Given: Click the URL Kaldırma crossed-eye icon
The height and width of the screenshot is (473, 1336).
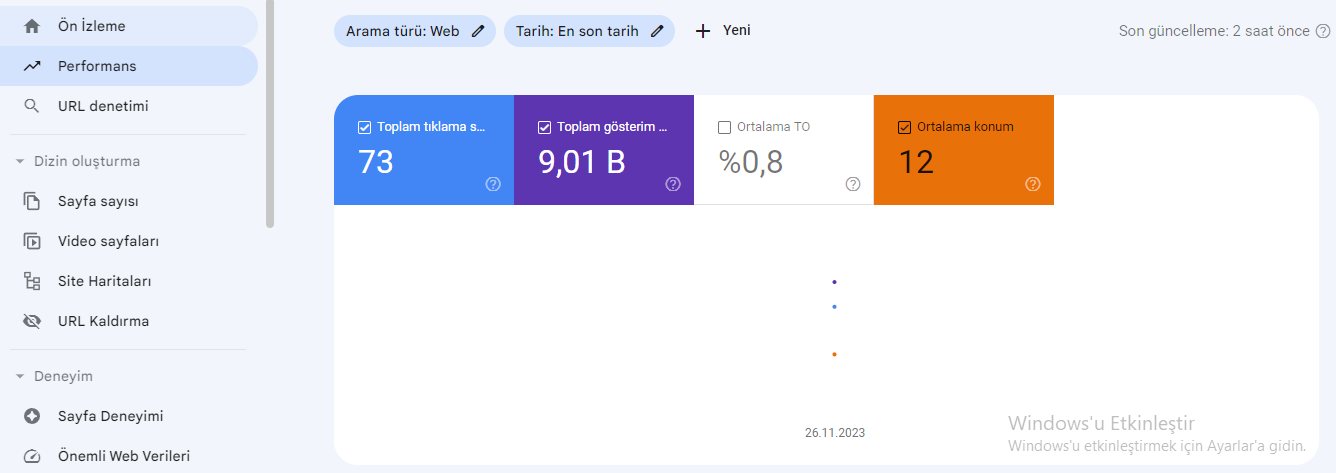Looking at the screenshot, I should tap(32, 321).
